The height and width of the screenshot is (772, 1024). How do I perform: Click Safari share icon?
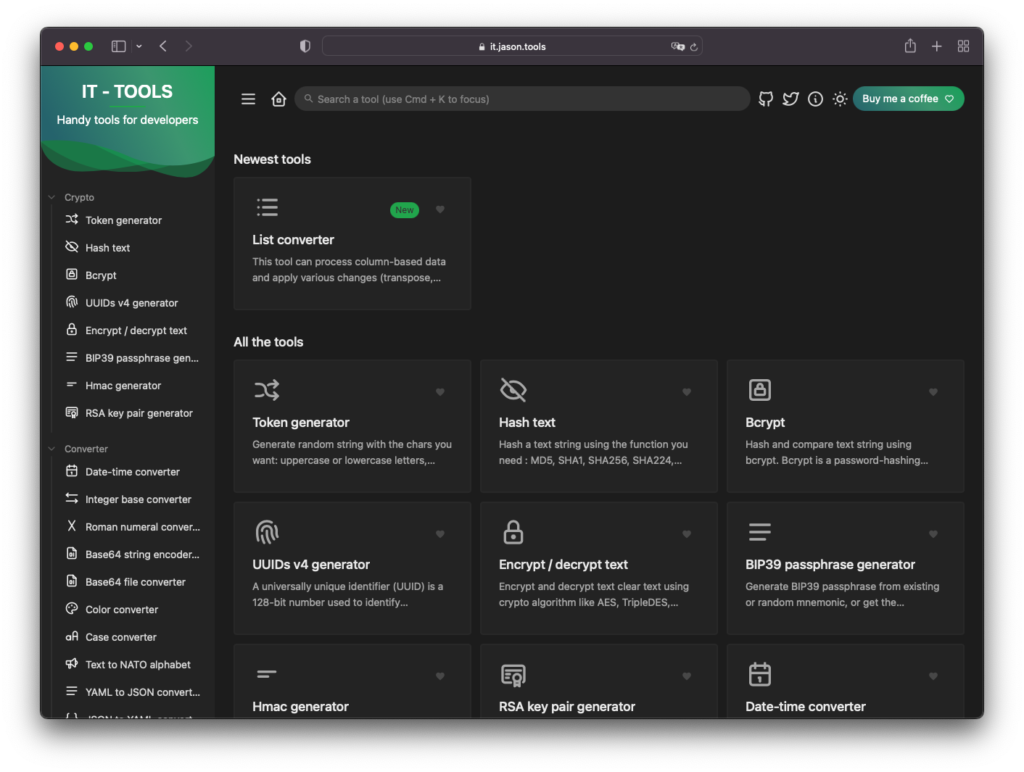[x=910, y=46]
